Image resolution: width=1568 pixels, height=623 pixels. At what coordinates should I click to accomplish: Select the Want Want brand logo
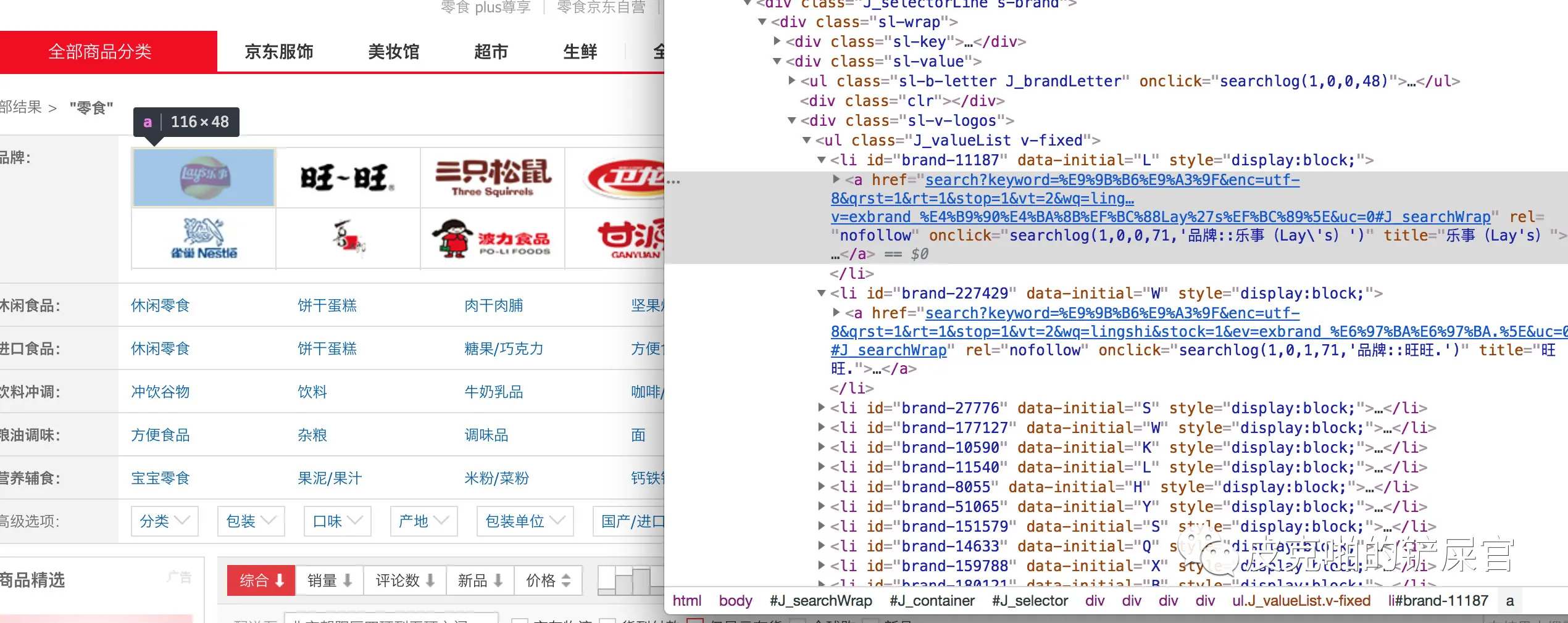pos(348,178)
